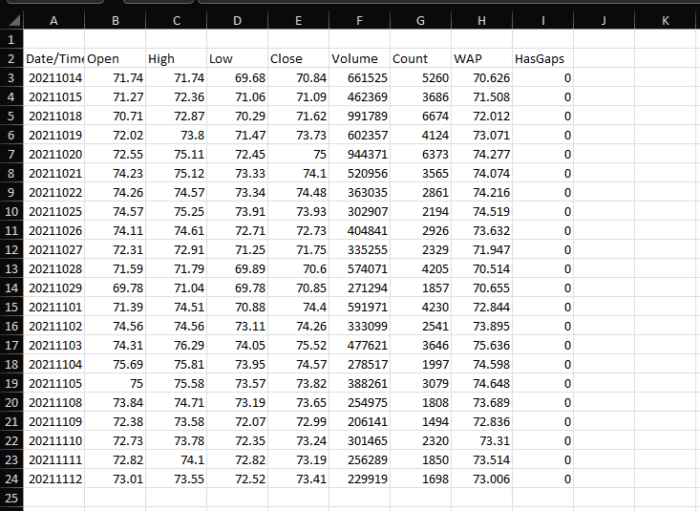Select WAP value 73.006
The width and height of the screenshot is (700, 511).
click(482, 479)
